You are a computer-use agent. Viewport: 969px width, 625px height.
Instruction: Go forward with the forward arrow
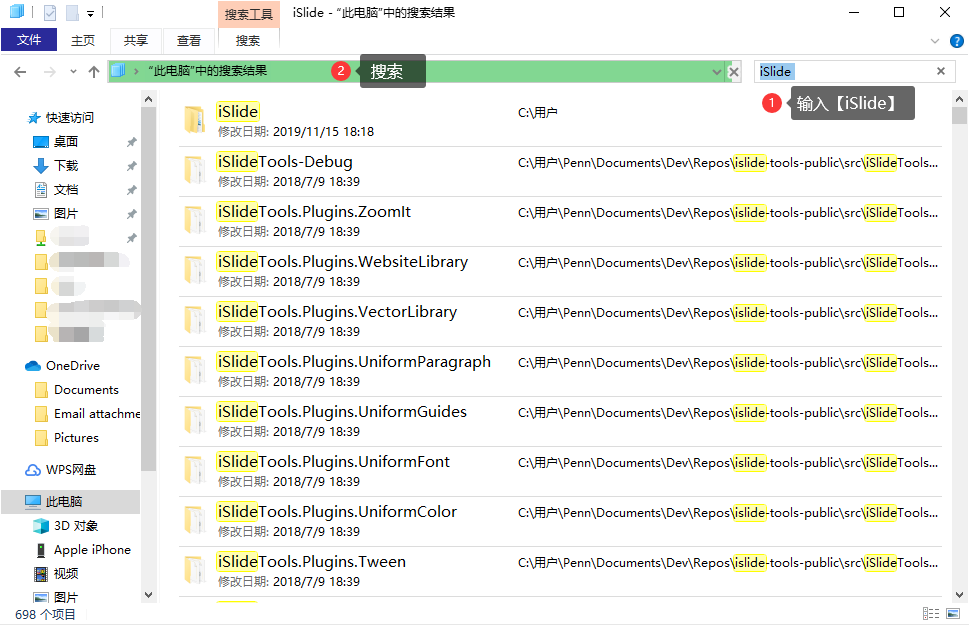point(49,72)
